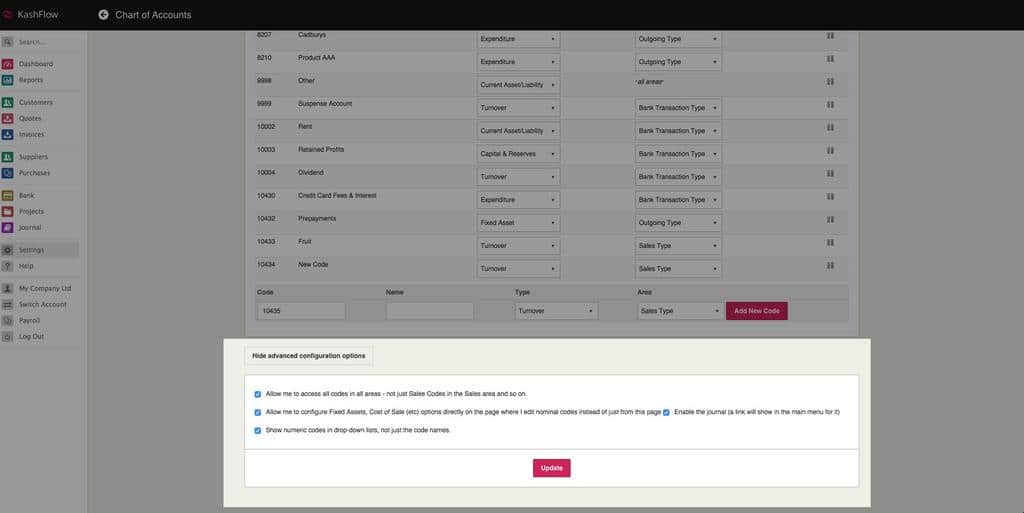The image size is (1024, 513).
Task: Uncheck 'Enable the journal' checkbox
Action: click(x=666, y=412)
